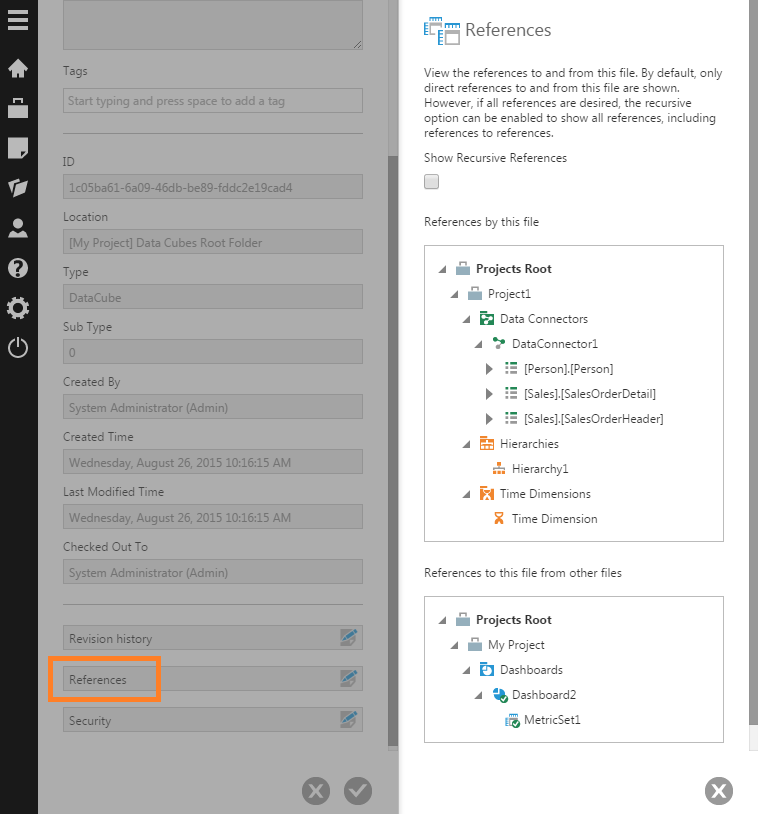Select MetricSet1 label in tree
This screenshot has height=814, width=758.
pyautogui.click(x=552, y=720)
